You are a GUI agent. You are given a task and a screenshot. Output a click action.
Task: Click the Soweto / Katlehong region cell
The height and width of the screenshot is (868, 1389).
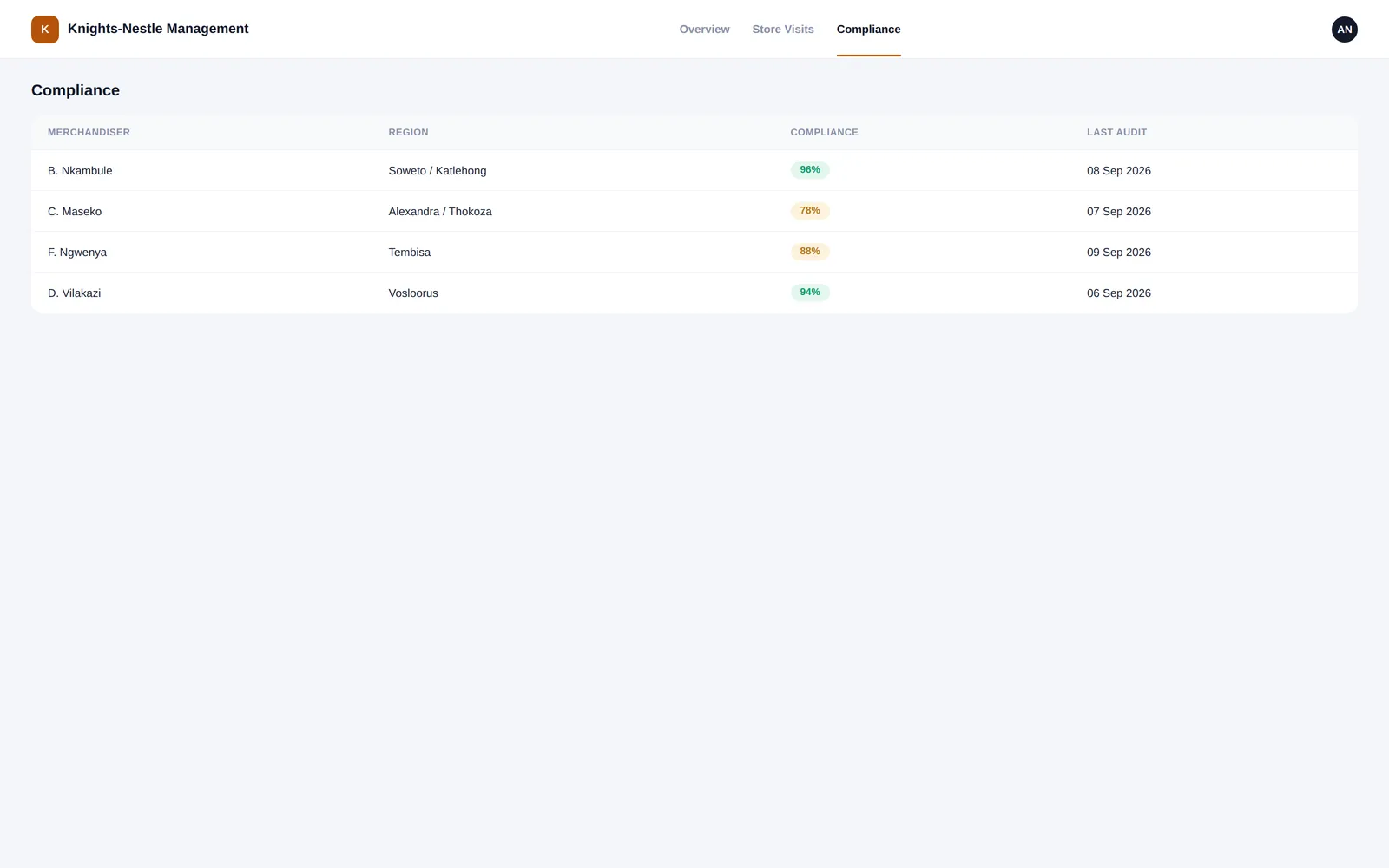(438, 171)
